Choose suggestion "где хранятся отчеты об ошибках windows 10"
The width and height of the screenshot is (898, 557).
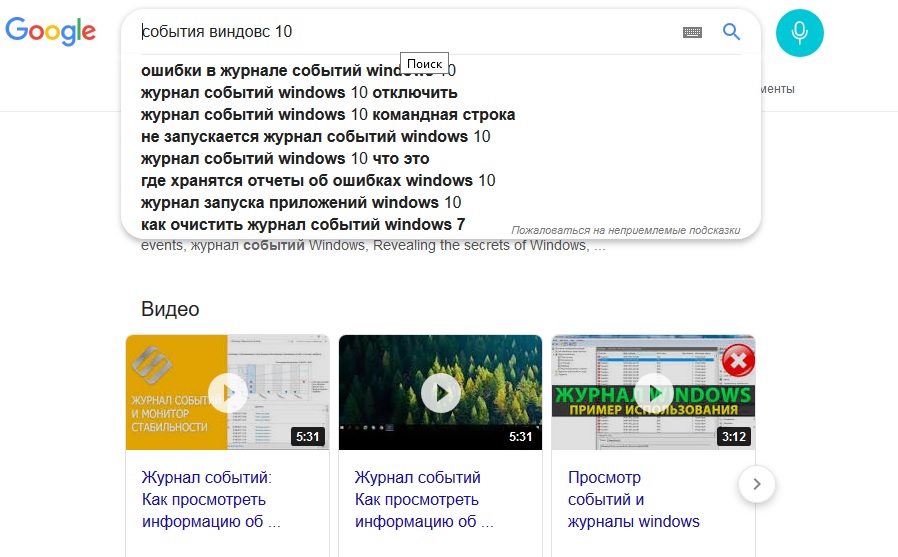click(318, 180)
